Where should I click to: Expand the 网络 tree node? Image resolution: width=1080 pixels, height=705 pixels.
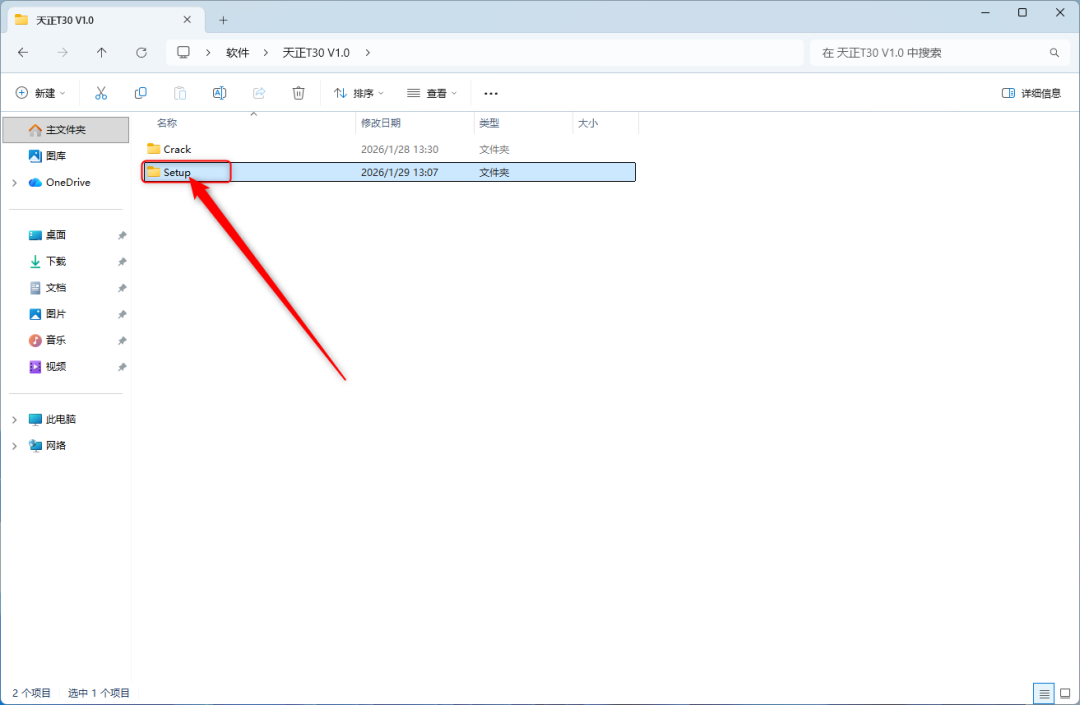14,445
